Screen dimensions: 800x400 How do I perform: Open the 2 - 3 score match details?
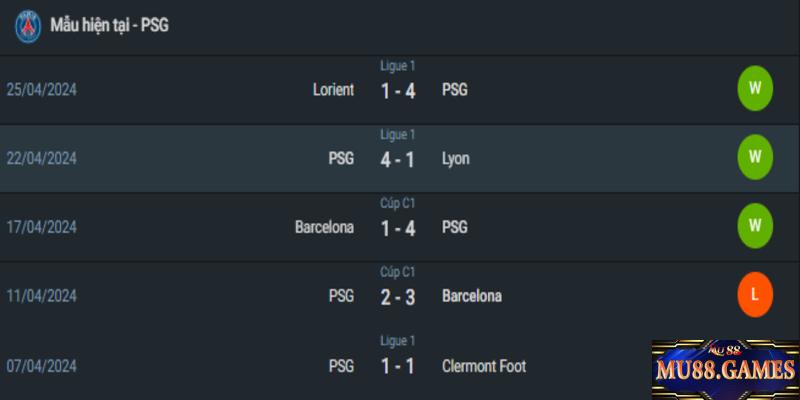point(398,297)
